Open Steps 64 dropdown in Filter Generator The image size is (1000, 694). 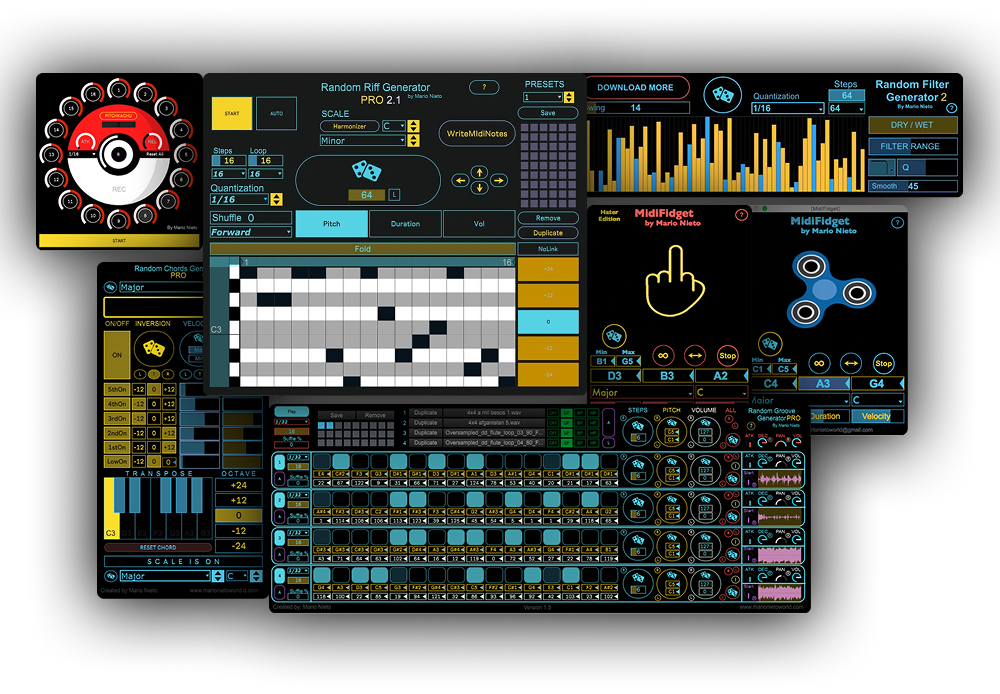click(x=846, y=108)
